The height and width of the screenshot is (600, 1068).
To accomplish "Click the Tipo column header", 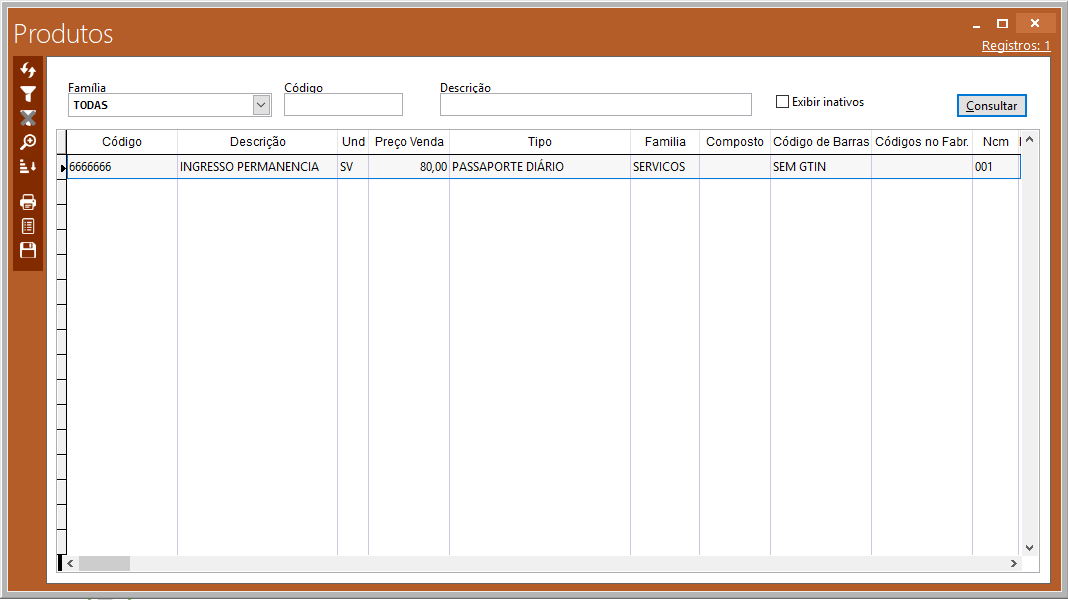I will (540, 142).
